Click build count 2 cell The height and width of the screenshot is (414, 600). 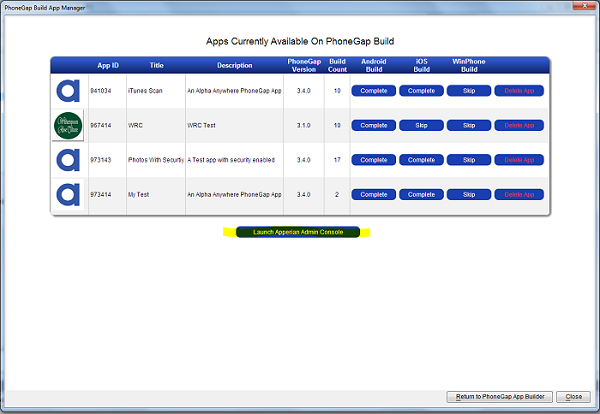coord(337,194)
